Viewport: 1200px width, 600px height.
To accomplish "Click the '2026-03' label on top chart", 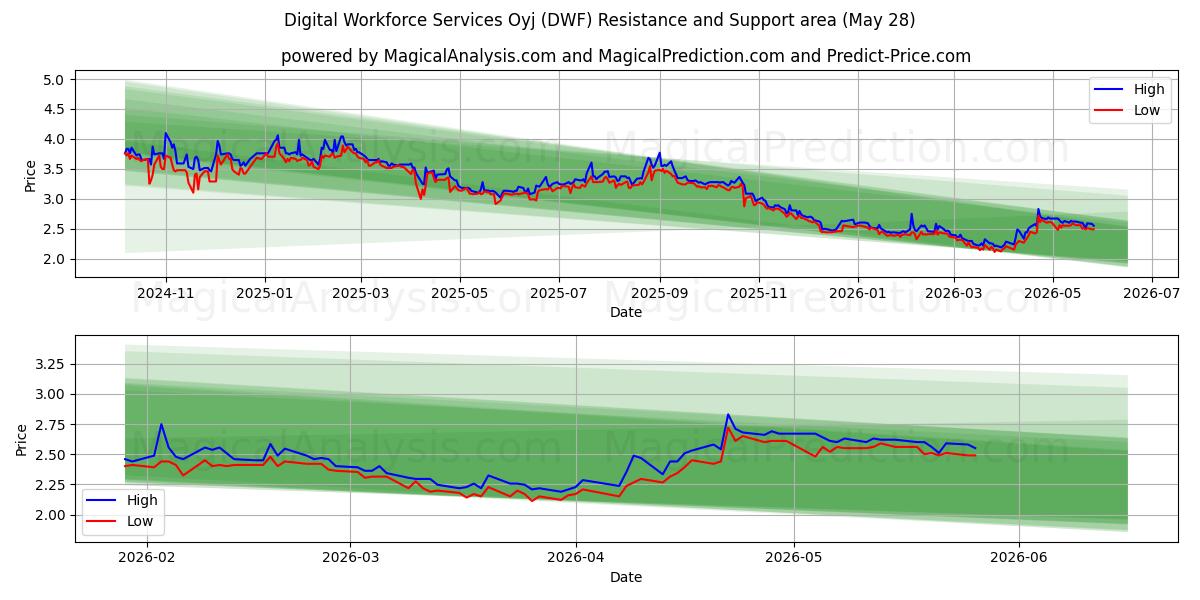I will click(x=954, y=294).
